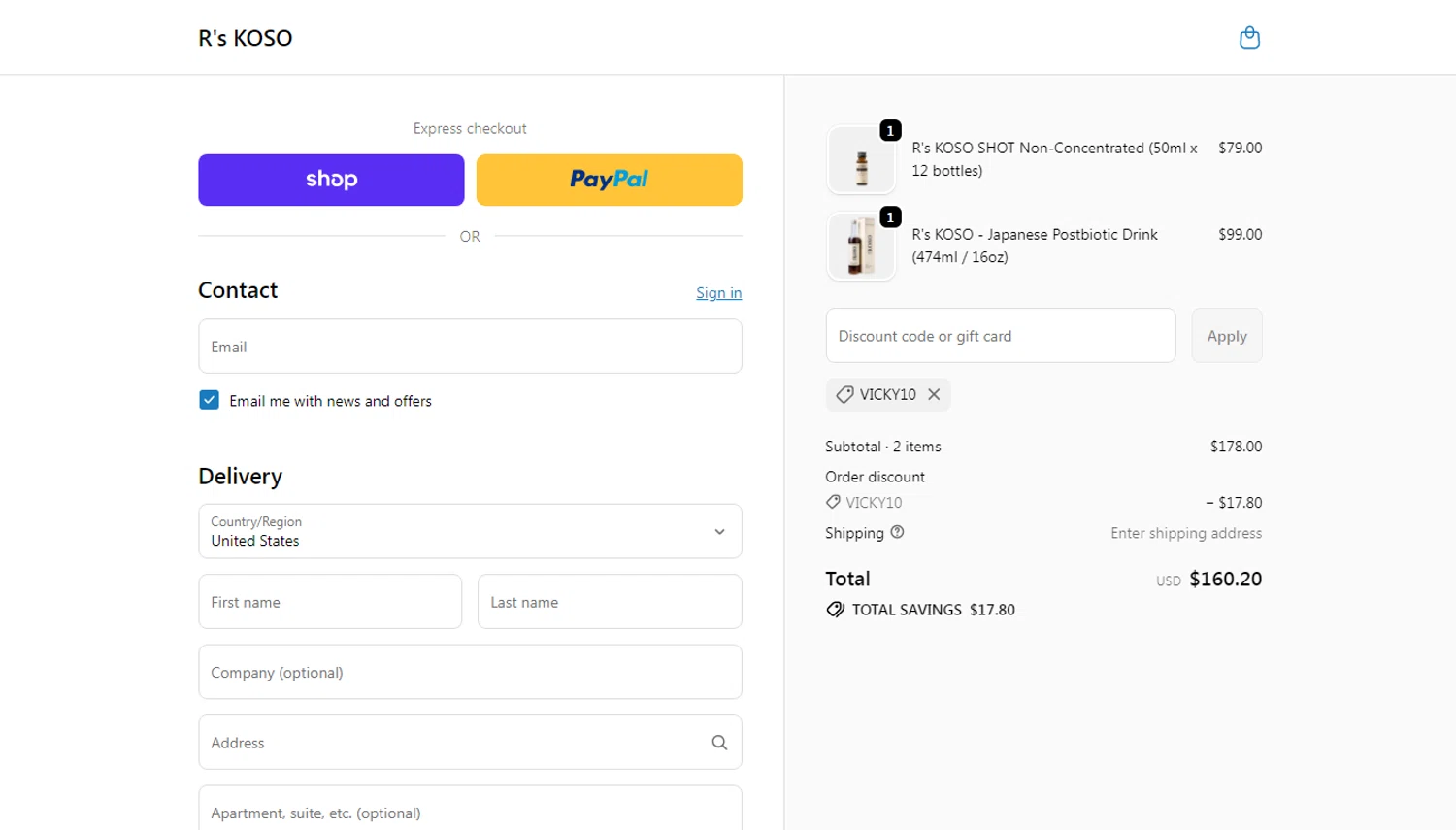Image resolution: width=1456 pixels, height=830 pixels.
Task: Focus the Discount code or gift card field
Action: 1001,336
